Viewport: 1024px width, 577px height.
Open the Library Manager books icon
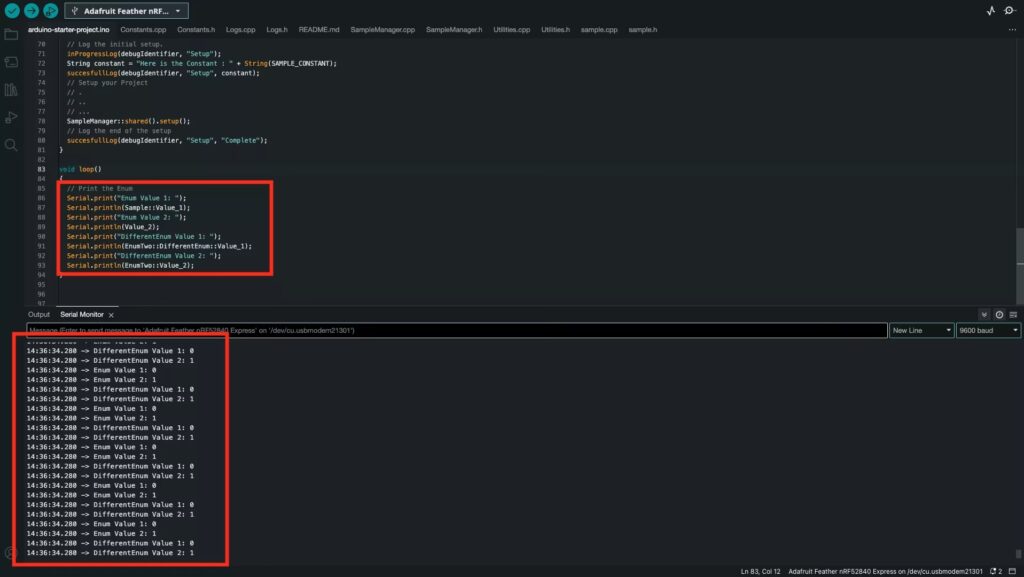pyautogui.click(x=12, y=90)
